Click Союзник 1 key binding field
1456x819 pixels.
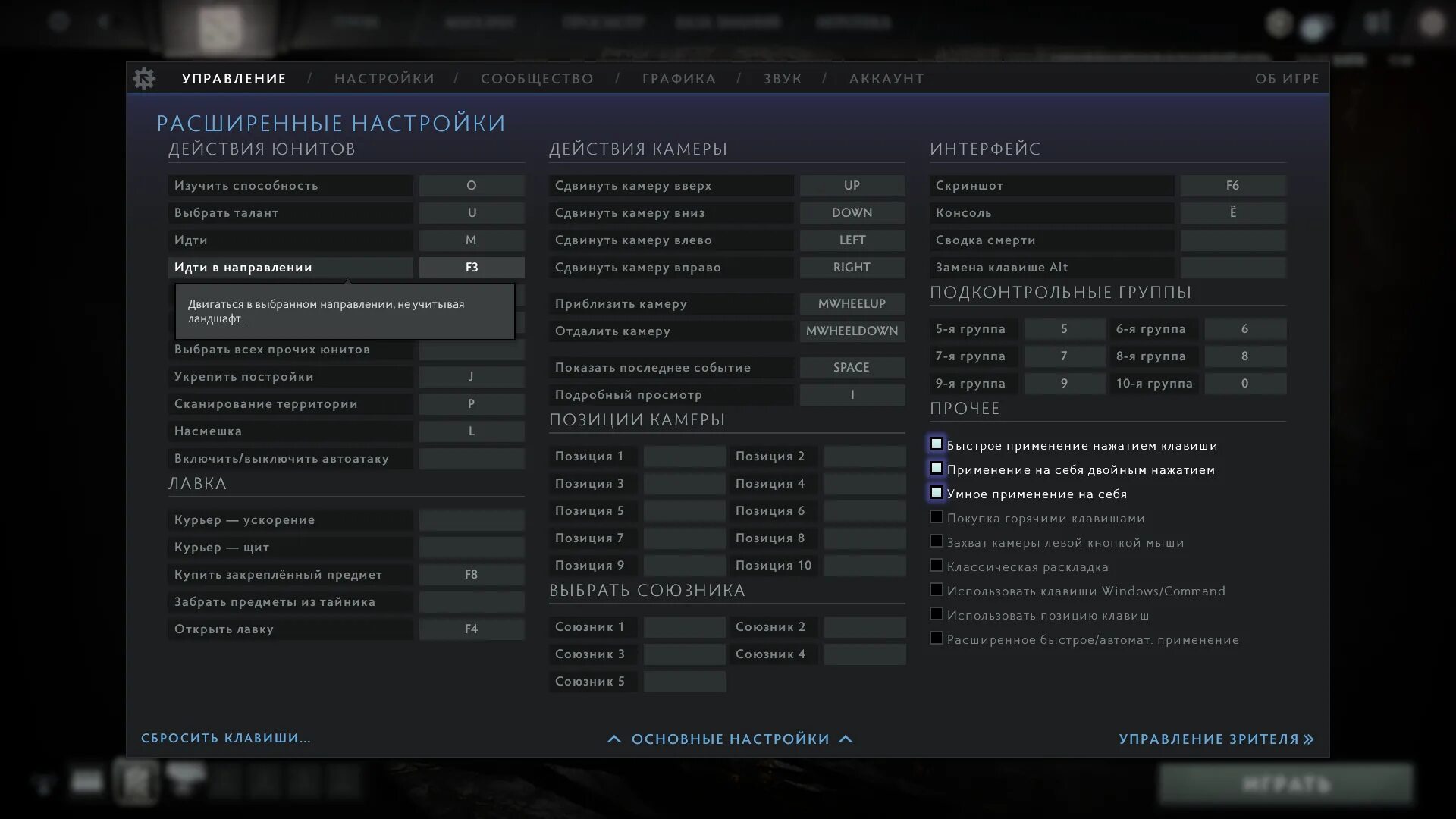click(x=683, y=626)
